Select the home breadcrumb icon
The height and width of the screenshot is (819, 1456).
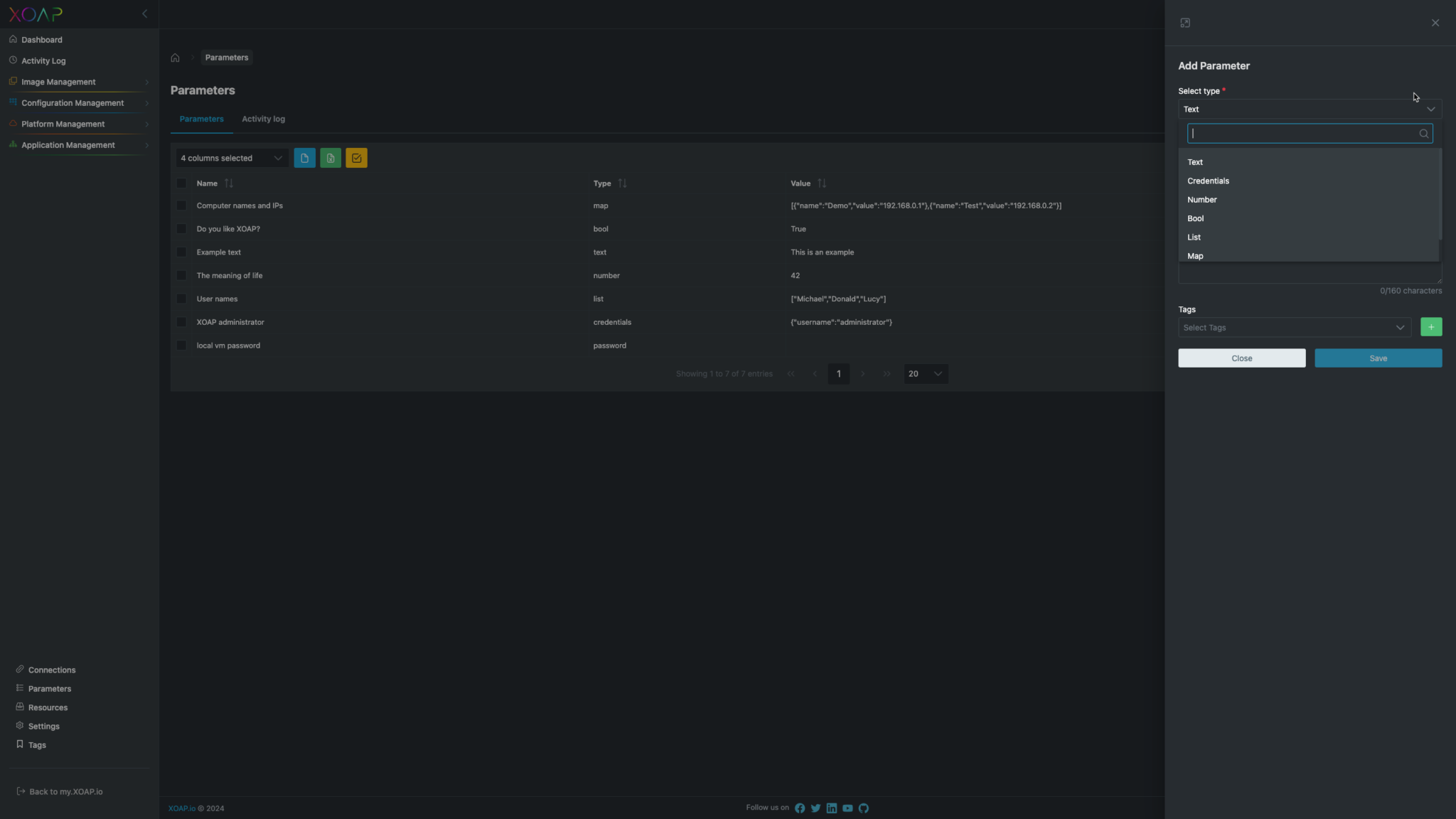(x=175, y=57)
